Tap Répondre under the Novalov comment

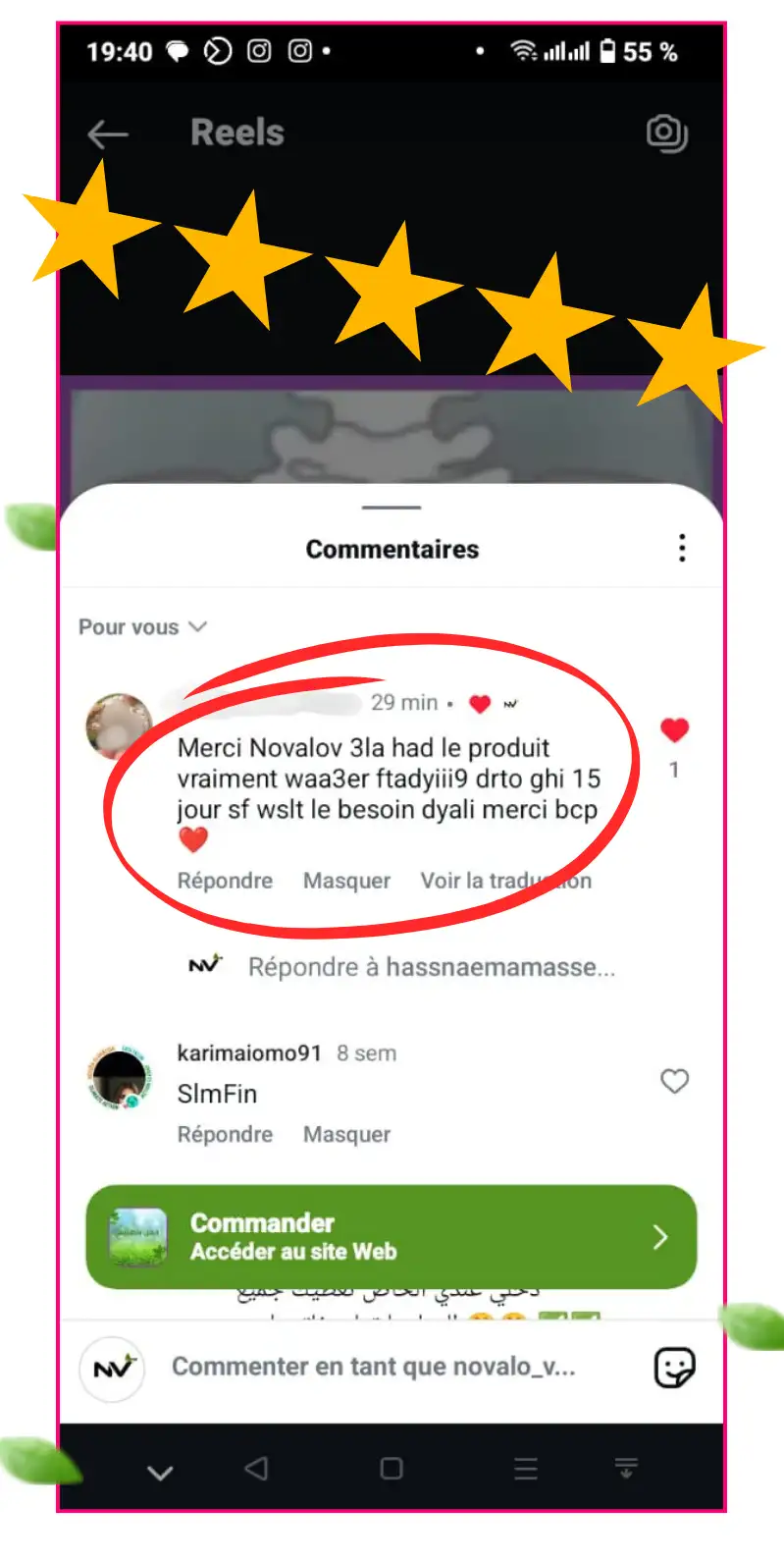pyautogui.click(x=225, y=881)
